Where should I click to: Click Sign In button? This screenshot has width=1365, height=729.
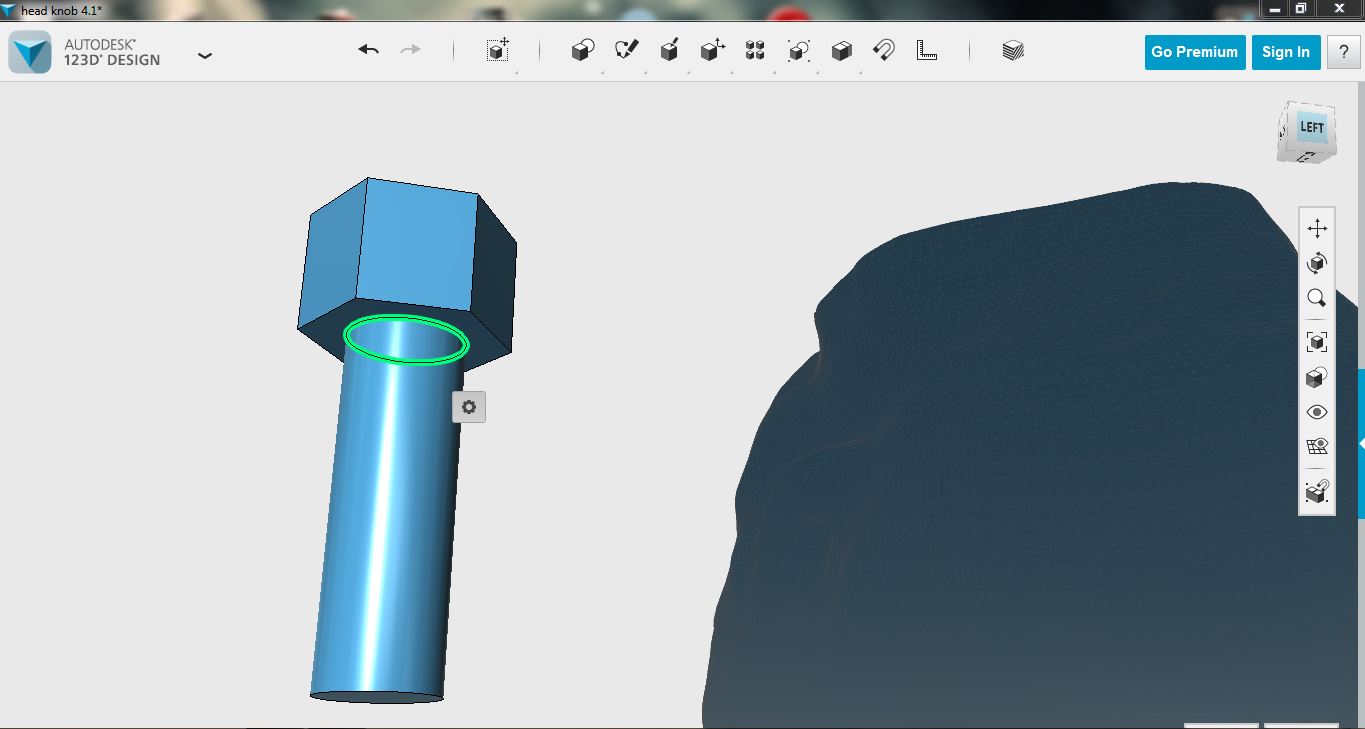coord(1286,52)
